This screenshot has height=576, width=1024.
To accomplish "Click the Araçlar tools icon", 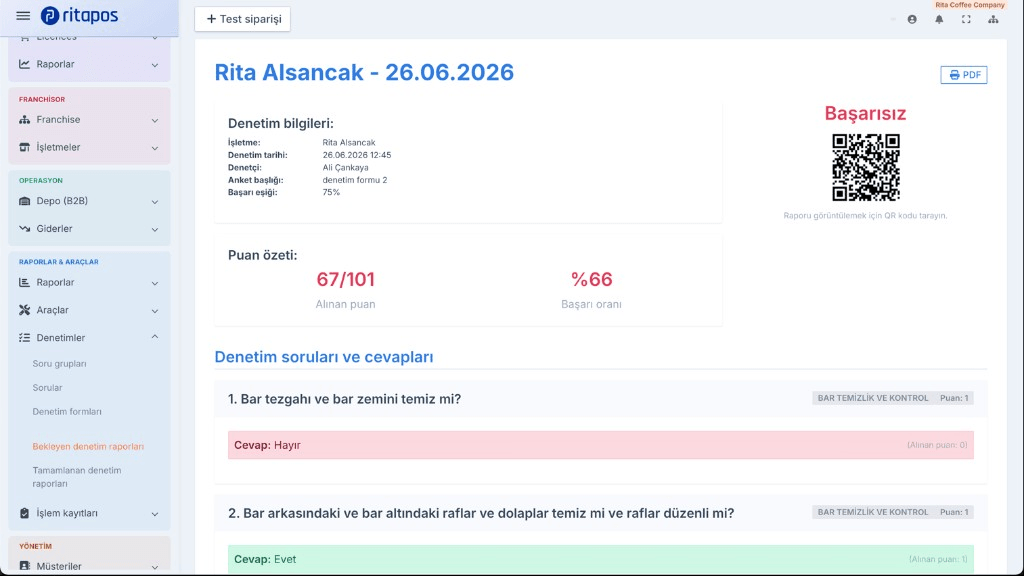I will tap(24, 310).
